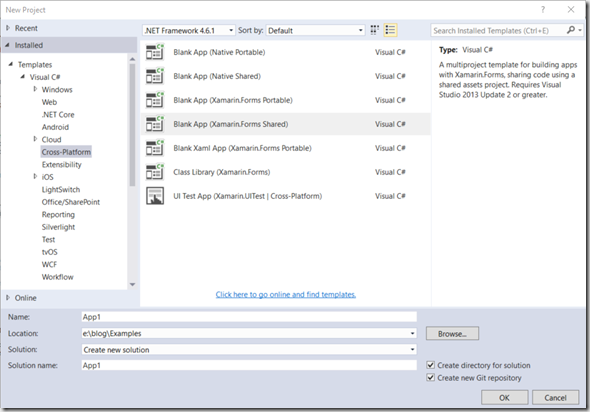Click the Search Installed Templates box
Viewport: 590px width, 412px height.
tap(498, 30)
